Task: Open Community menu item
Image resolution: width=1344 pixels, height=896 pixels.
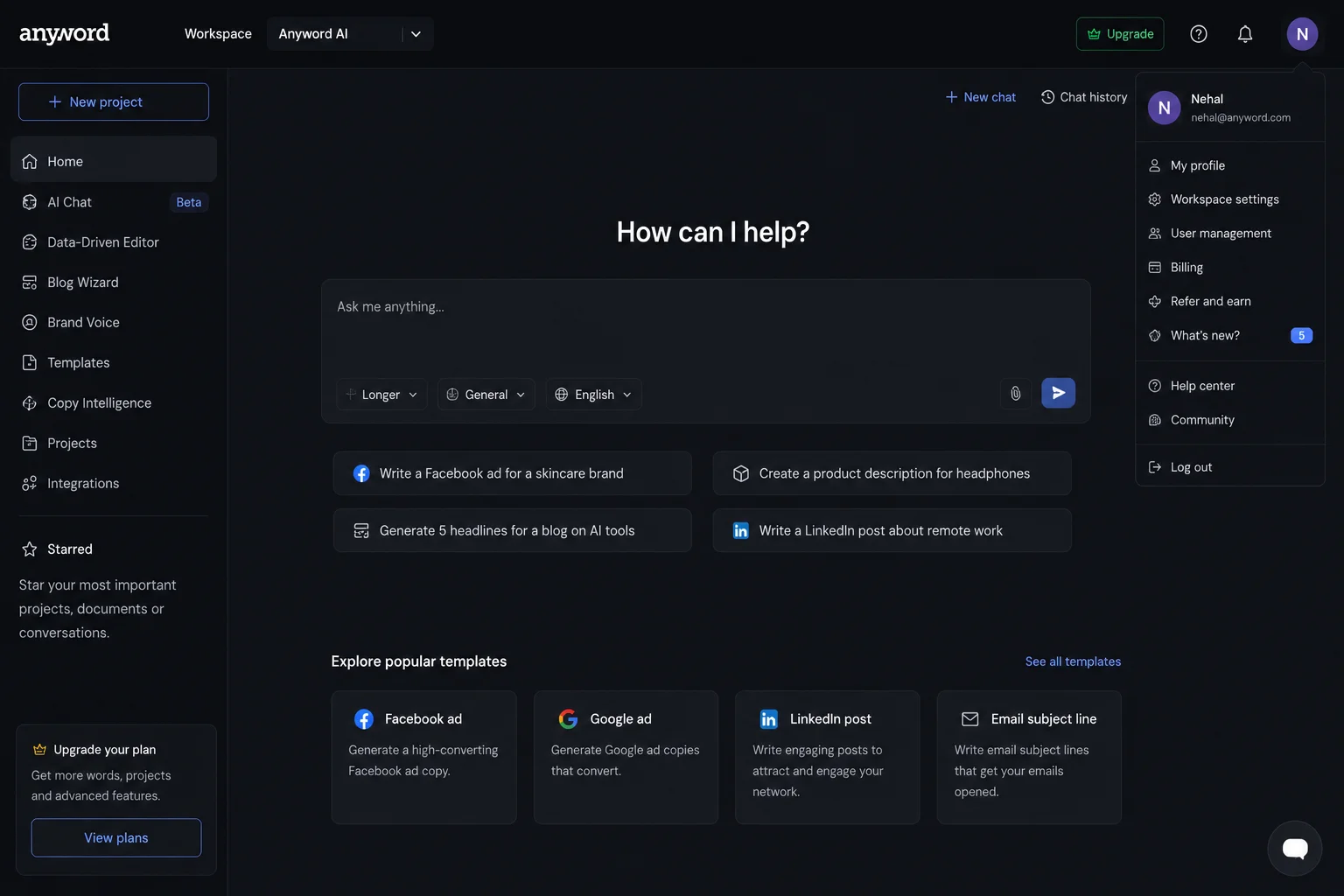Action: pos(1230,420)
